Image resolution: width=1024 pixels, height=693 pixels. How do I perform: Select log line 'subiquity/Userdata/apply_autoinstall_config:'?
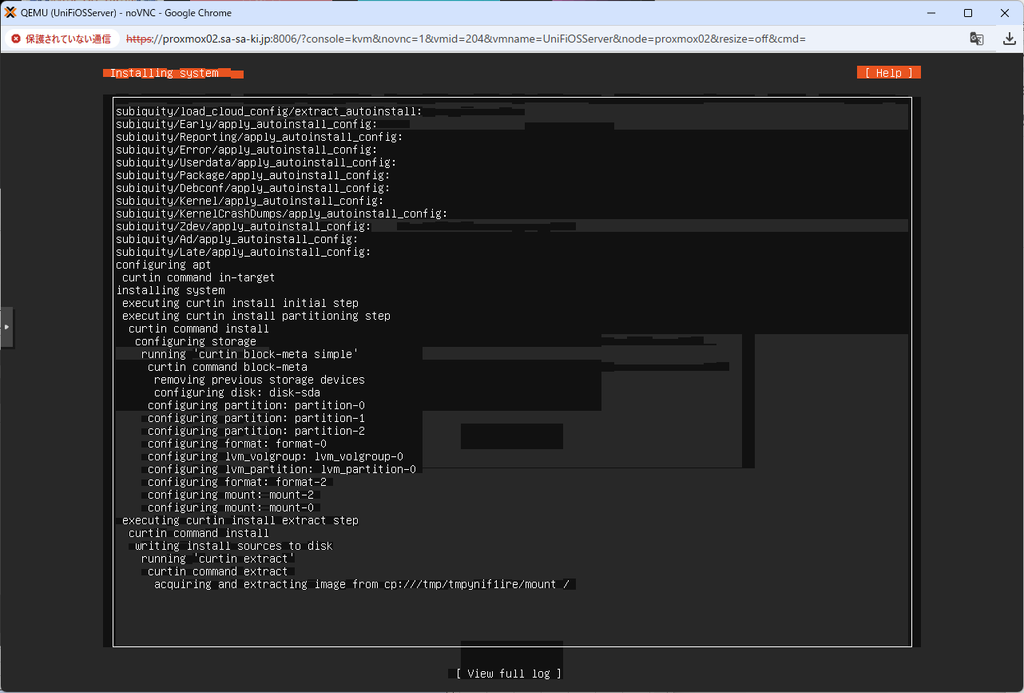[256, 163]
